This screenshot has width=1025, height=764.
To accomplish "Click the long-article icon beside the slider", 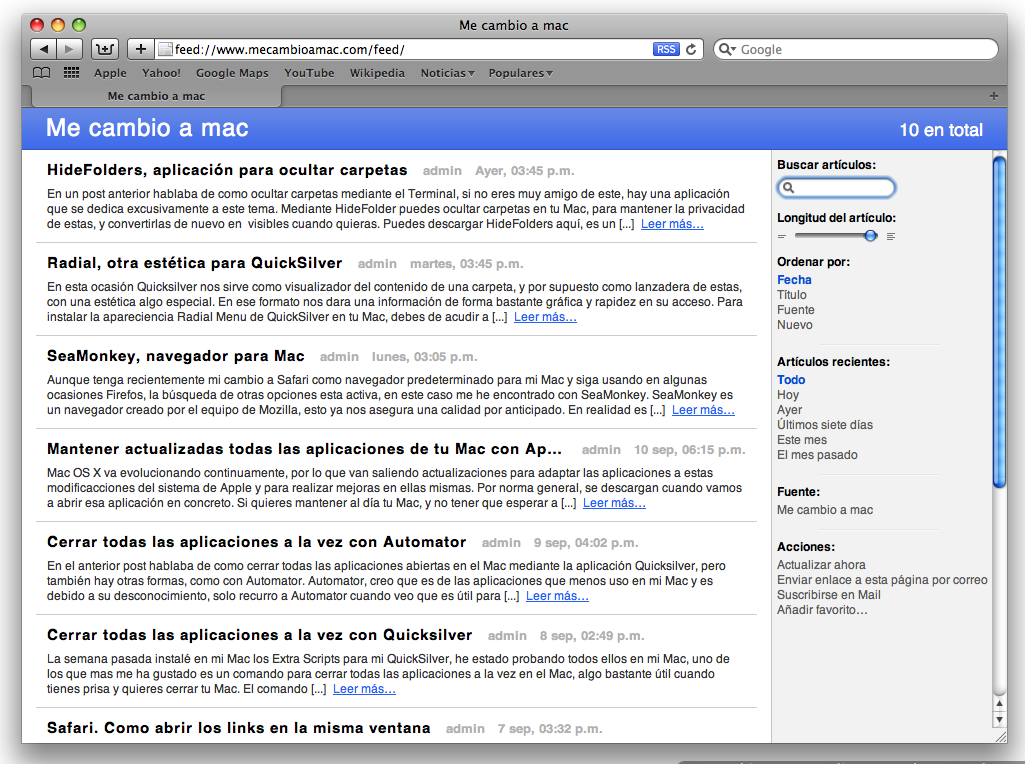I will 890,237.
